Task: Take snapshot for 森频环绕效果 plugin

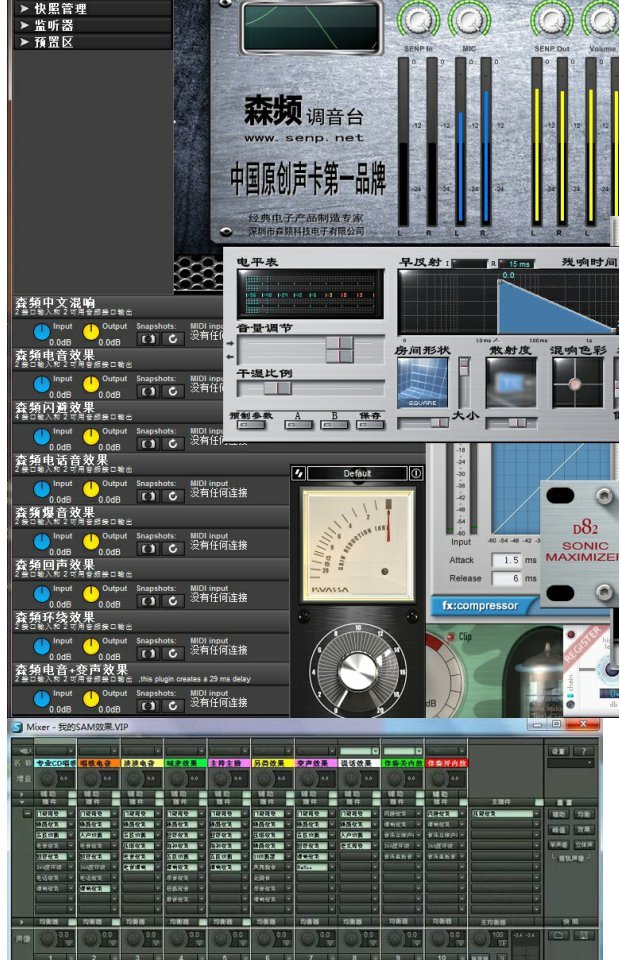Action: coord(148,653)
